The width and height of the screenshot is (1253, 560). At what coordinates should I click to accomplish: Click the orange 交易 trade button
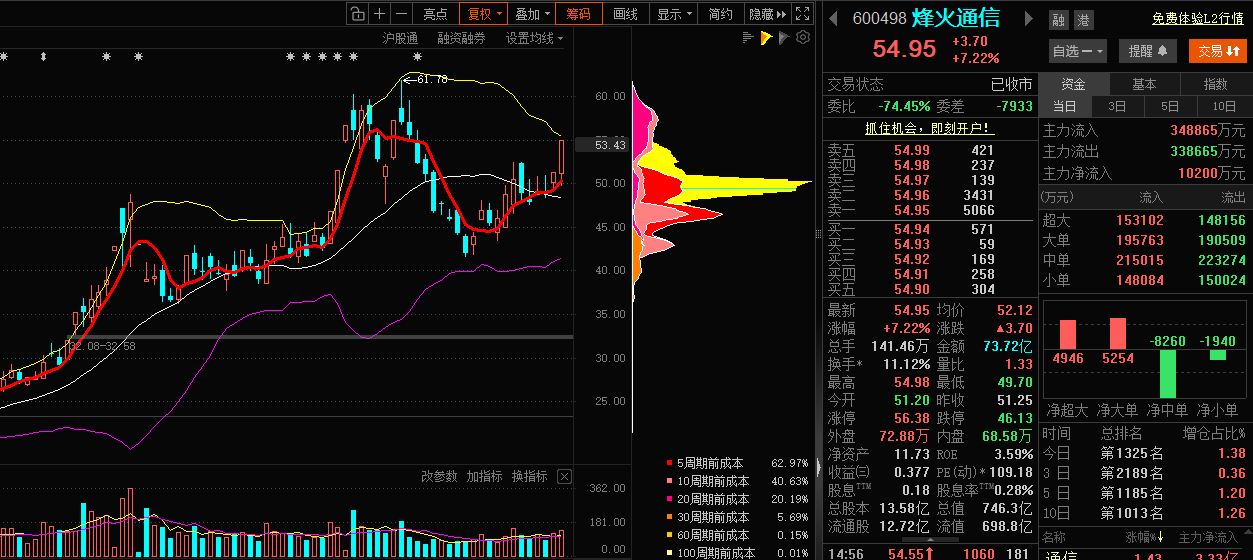[x=1218, y=51]
